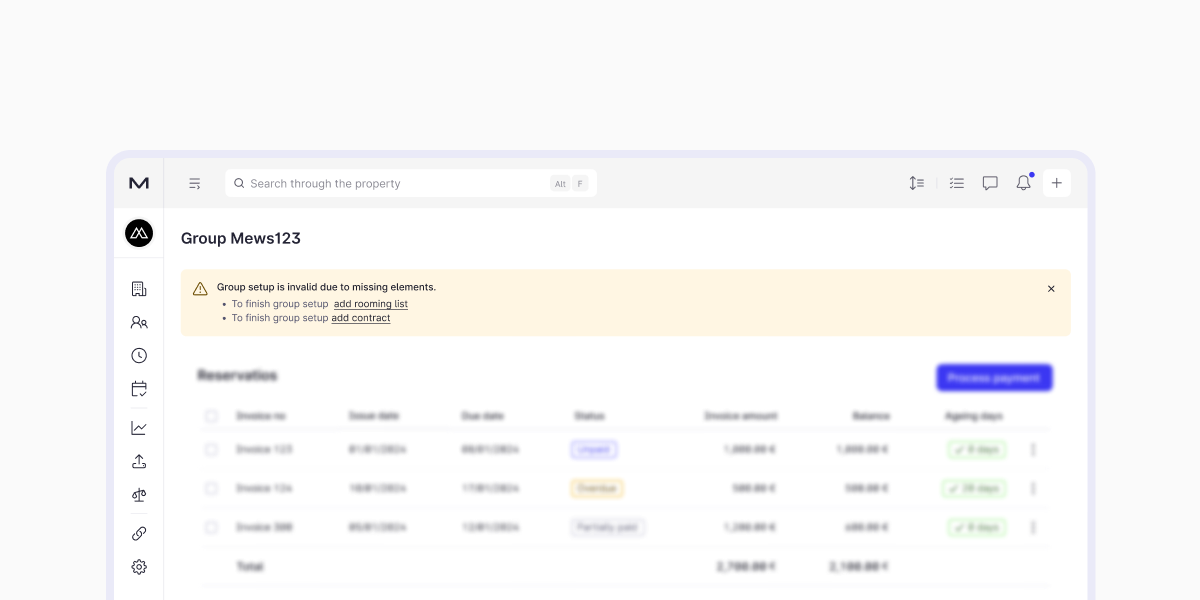The image size is (1200, 600).
Task: Open the chain link icon in the sidebar
Action: (x=139, y=533)
